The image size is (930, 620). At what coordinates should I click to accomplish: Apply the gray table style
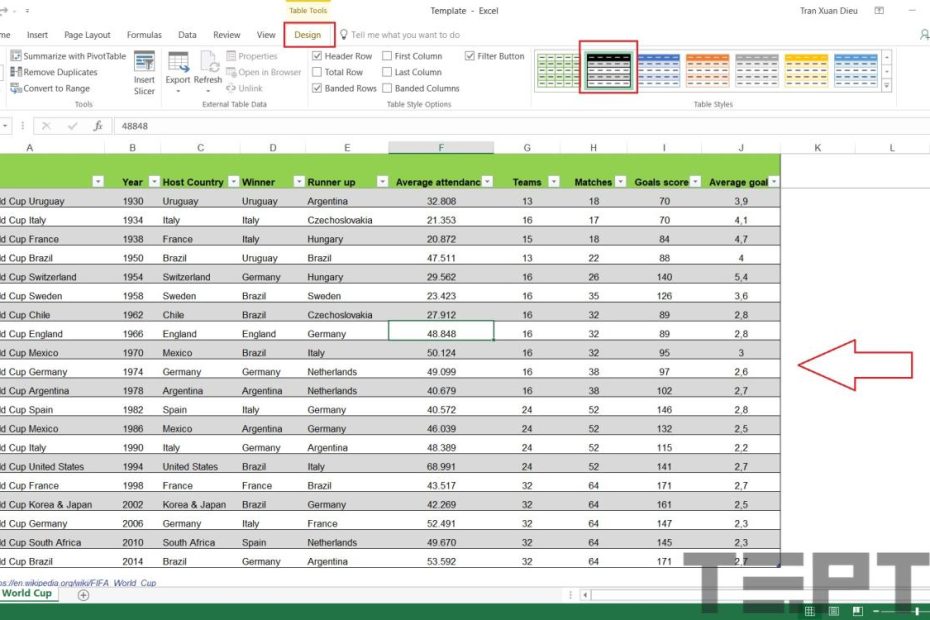pyautogui.click(x=757, y=69)
